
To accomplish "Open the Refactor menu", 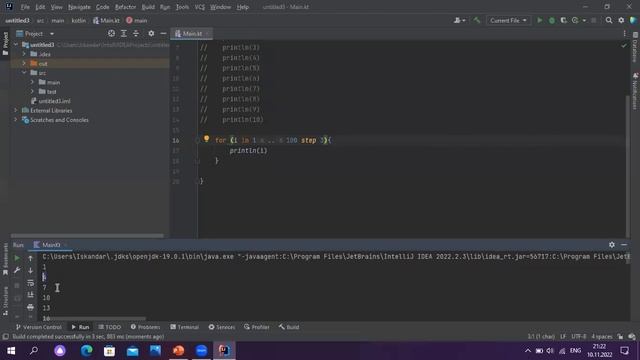I will 125,7.
